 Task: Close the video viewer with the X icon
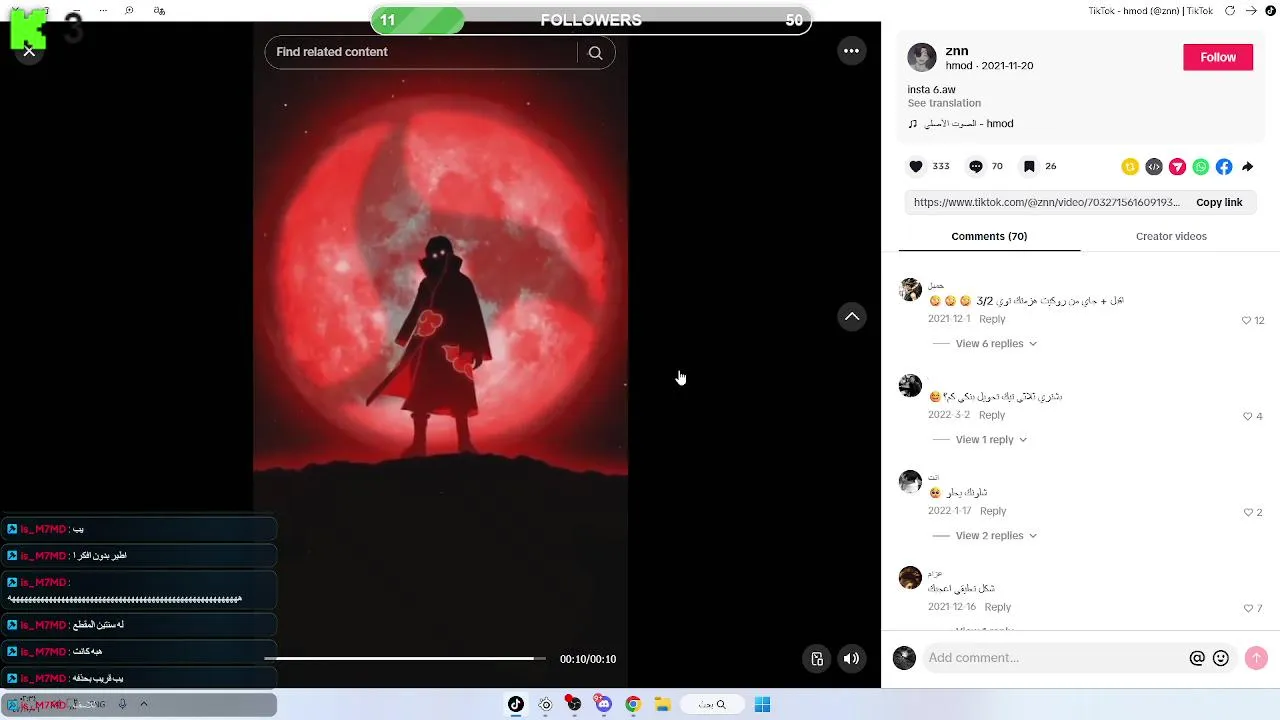[29, 51]
